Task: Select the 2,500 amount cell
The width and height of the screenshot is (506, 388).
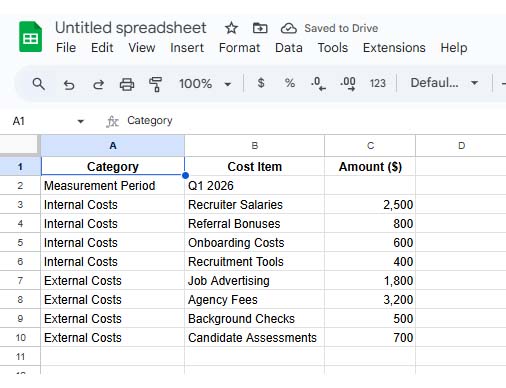Action: 370,204
